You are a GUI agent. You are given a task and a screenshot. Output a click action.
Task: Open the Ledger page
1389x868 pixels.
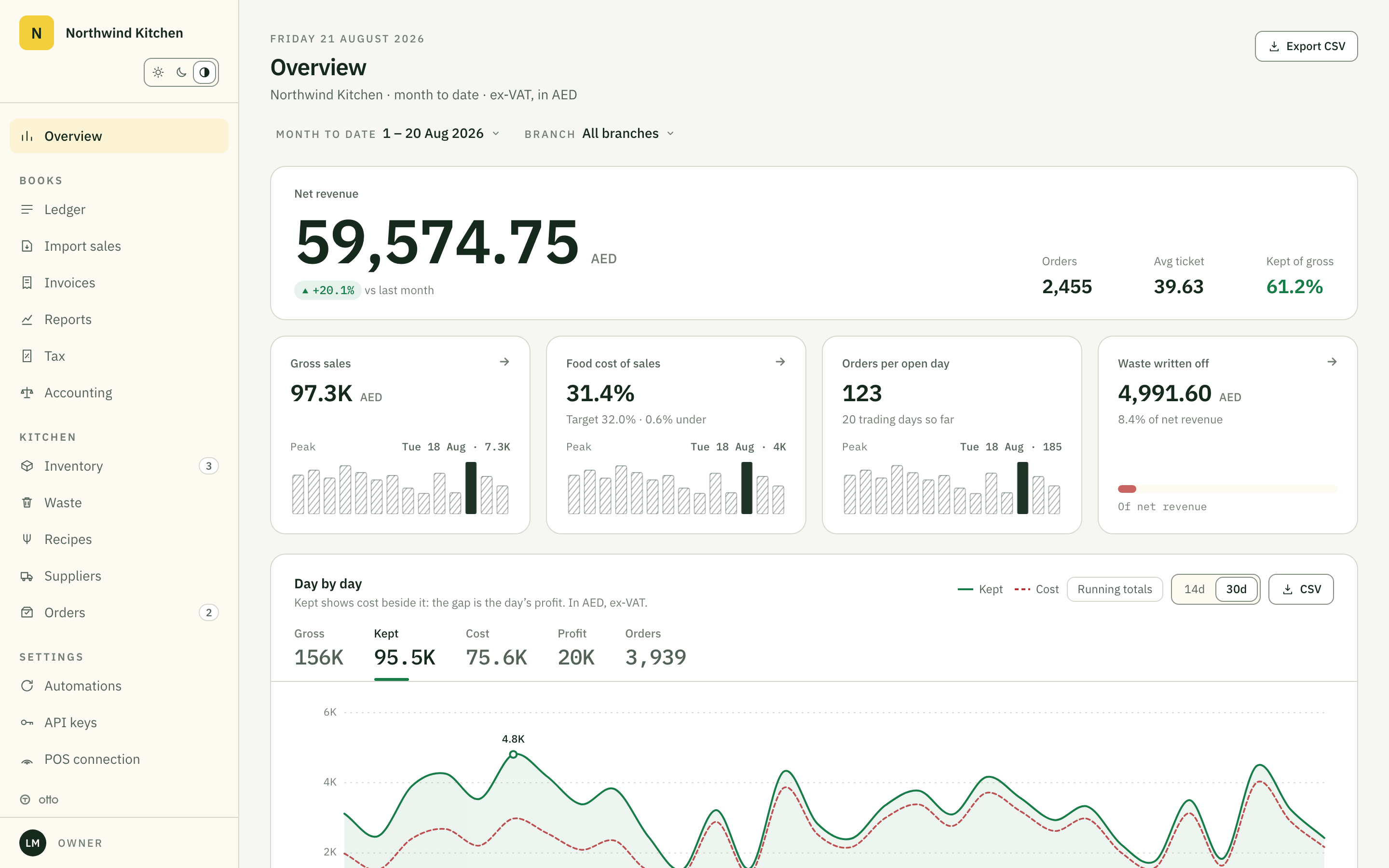[119, 210]
